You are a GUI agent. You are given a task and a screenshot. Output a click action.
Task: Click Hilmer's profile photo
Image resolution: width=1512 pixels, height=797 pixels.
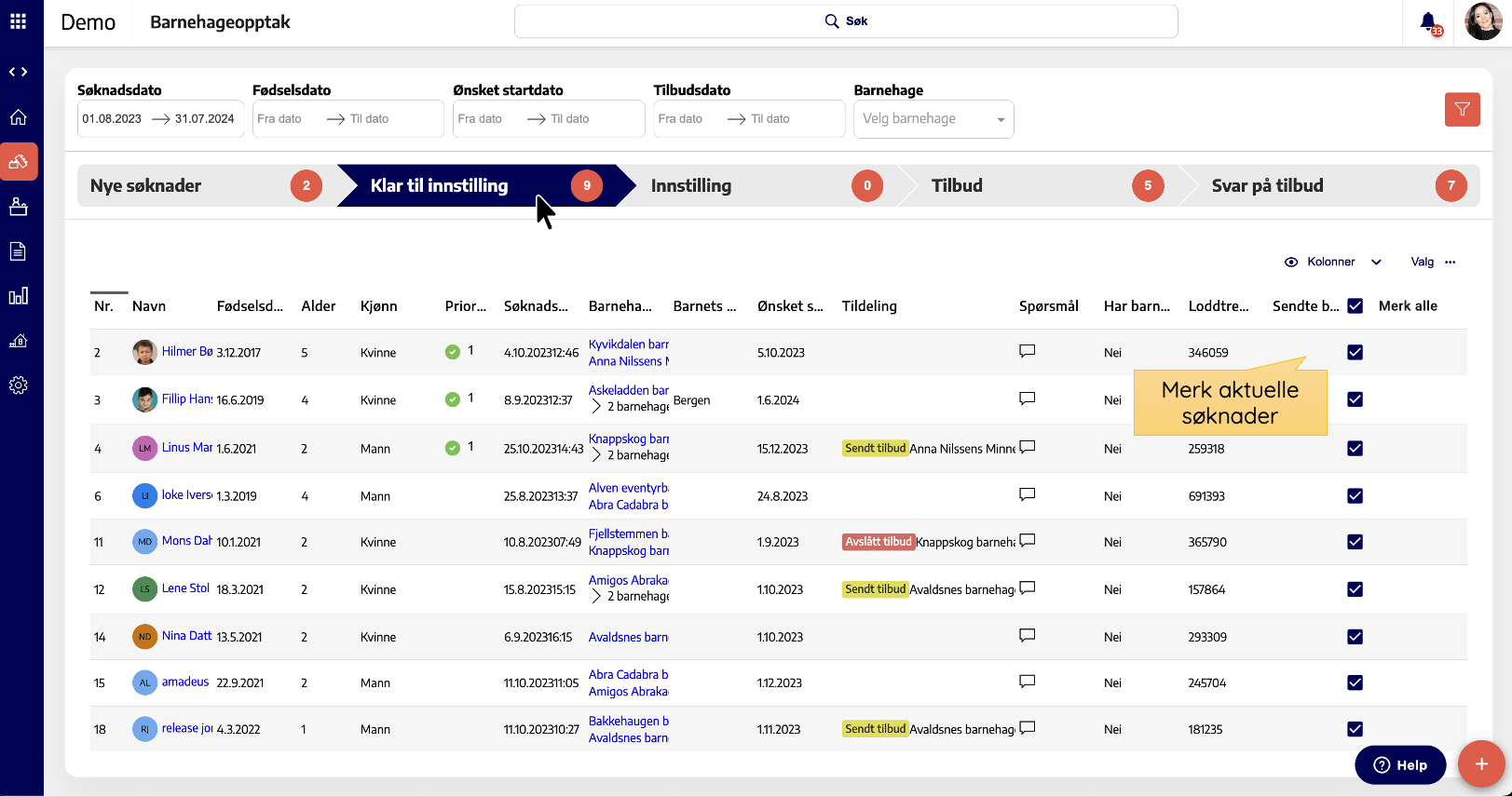coord(144,352)
